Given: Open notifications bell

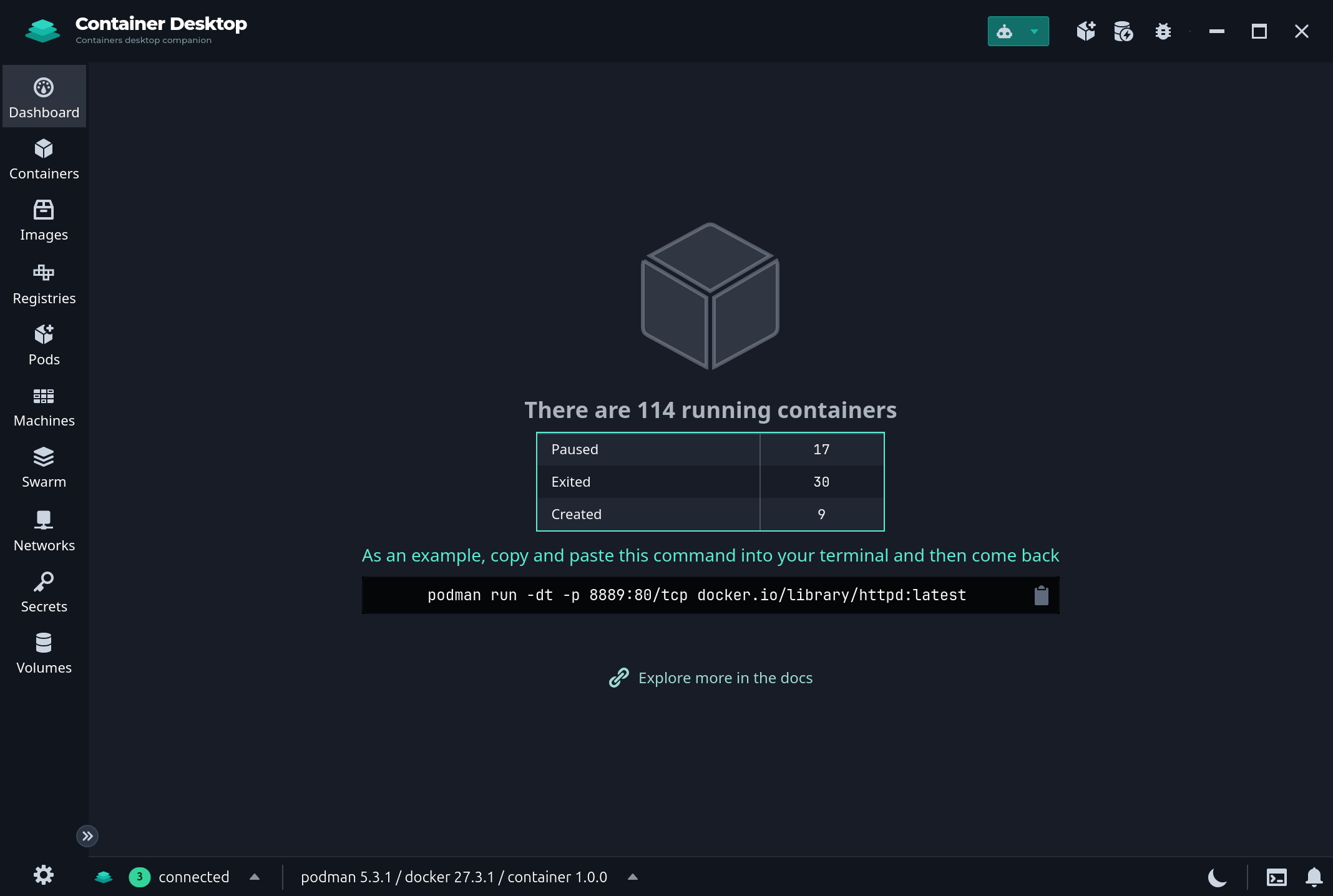Looking at the screenshot, I should click(x=1314, y=877).
